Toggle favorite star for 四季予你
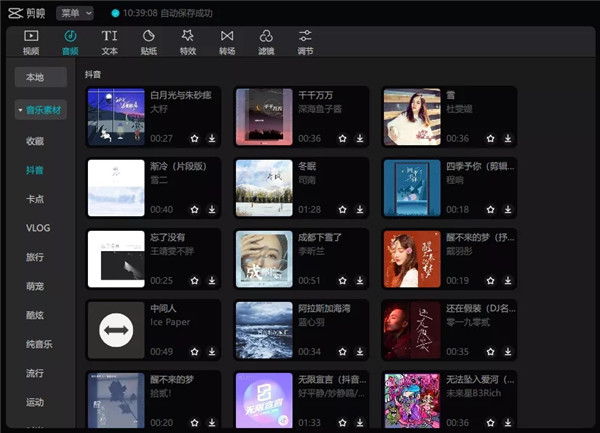This screenshot has width=600, height=433. pyautogui.click(x=490, y=210)
